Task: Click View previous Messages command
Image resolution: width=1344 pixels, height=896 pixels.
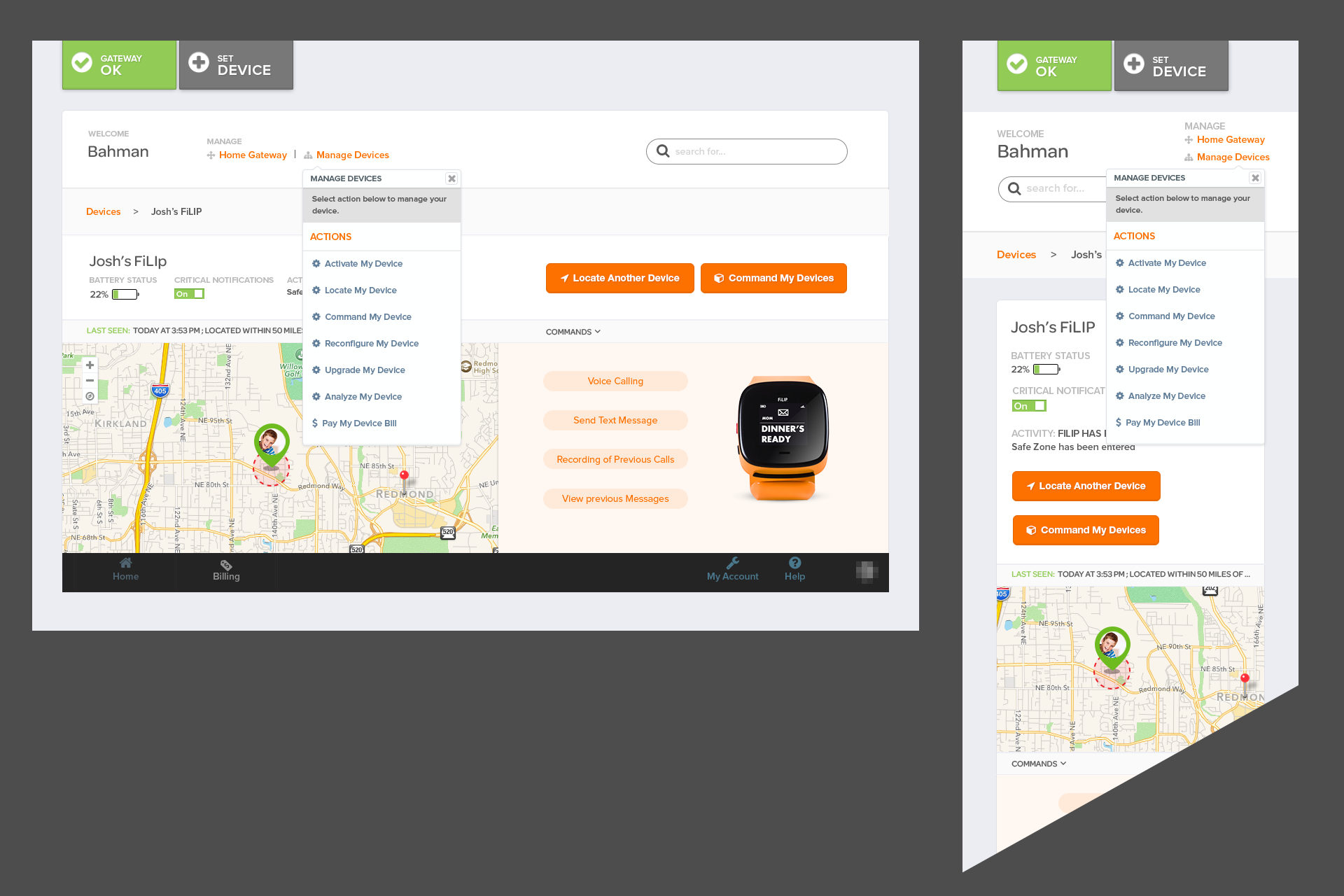Action: (x=615, y=498)
